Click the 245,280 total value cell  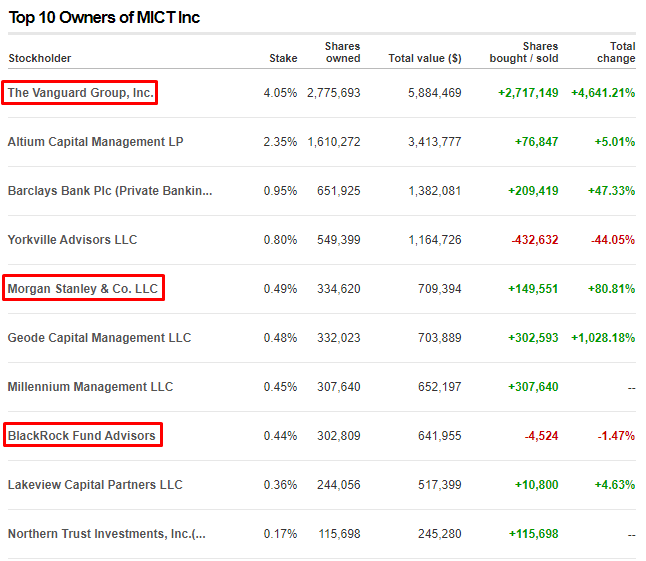(x=440, y=534)
